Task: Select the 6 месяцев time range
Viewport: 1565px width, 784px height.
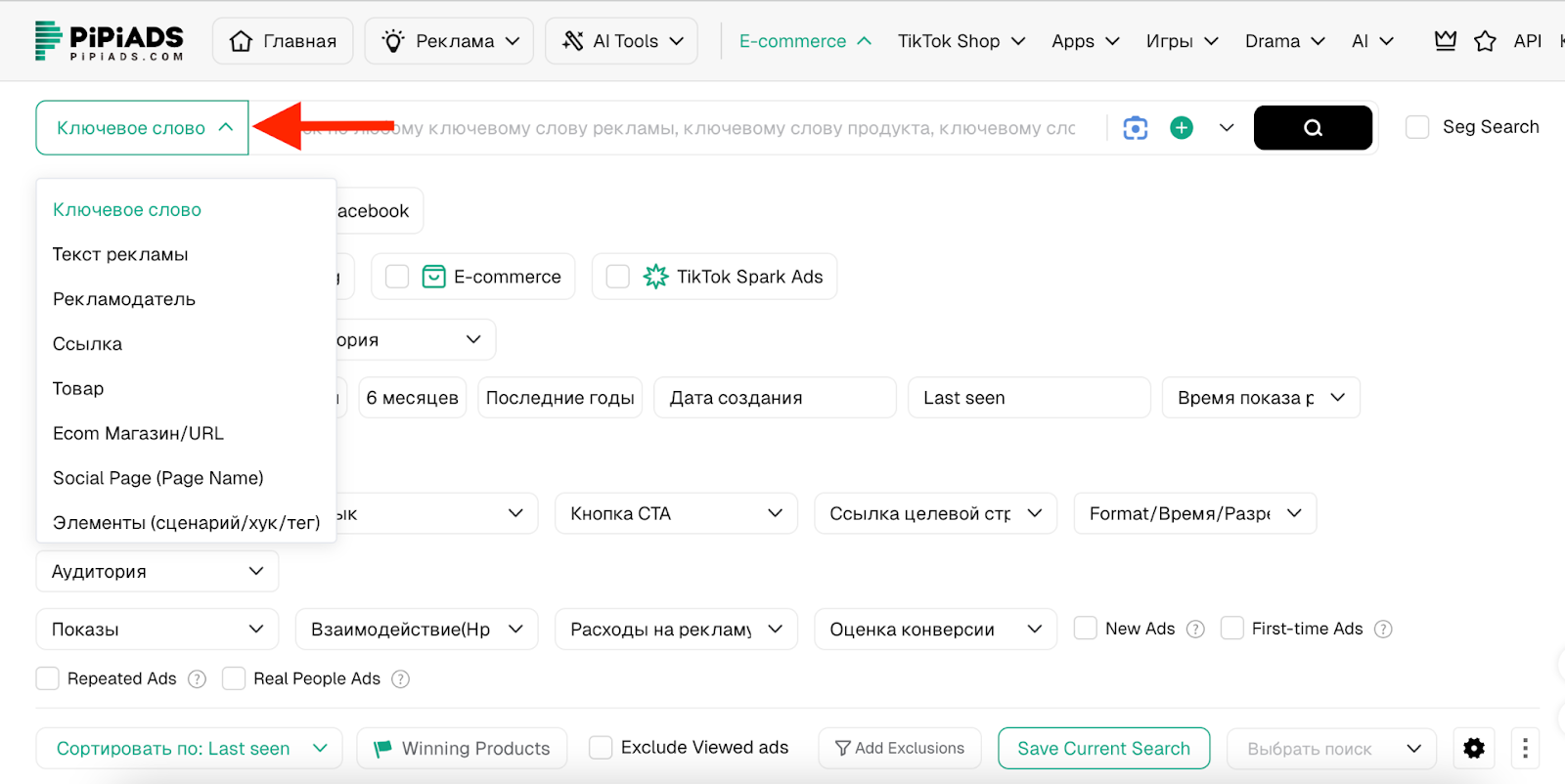Action: [x=412, y=398]
